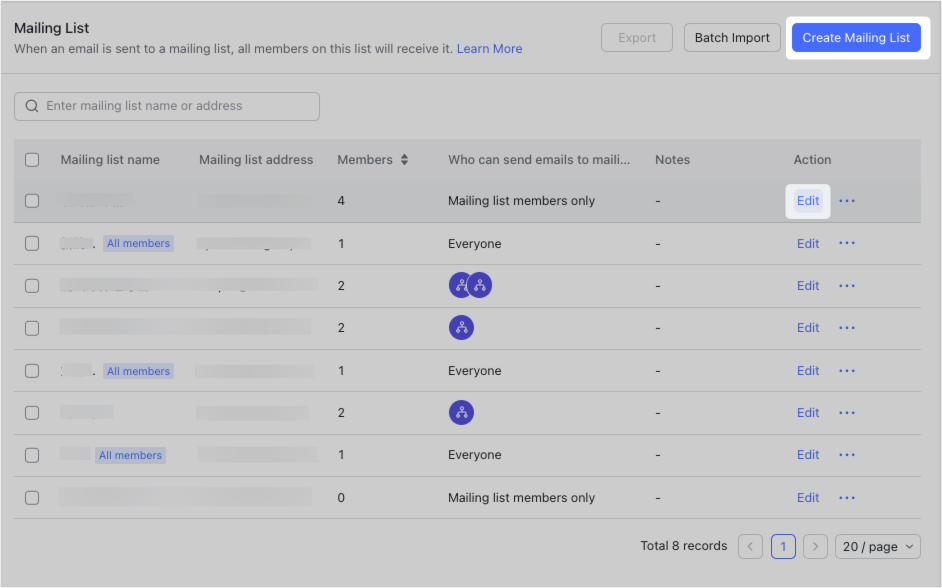
Task: Click the mailing list search field
Action: coord(166,105)
